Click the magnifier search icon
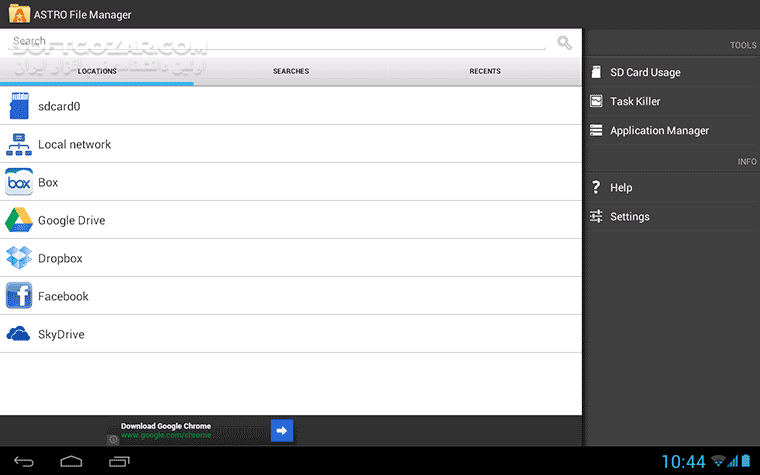Viewport: 760px width, 475px height. point(564,43)
